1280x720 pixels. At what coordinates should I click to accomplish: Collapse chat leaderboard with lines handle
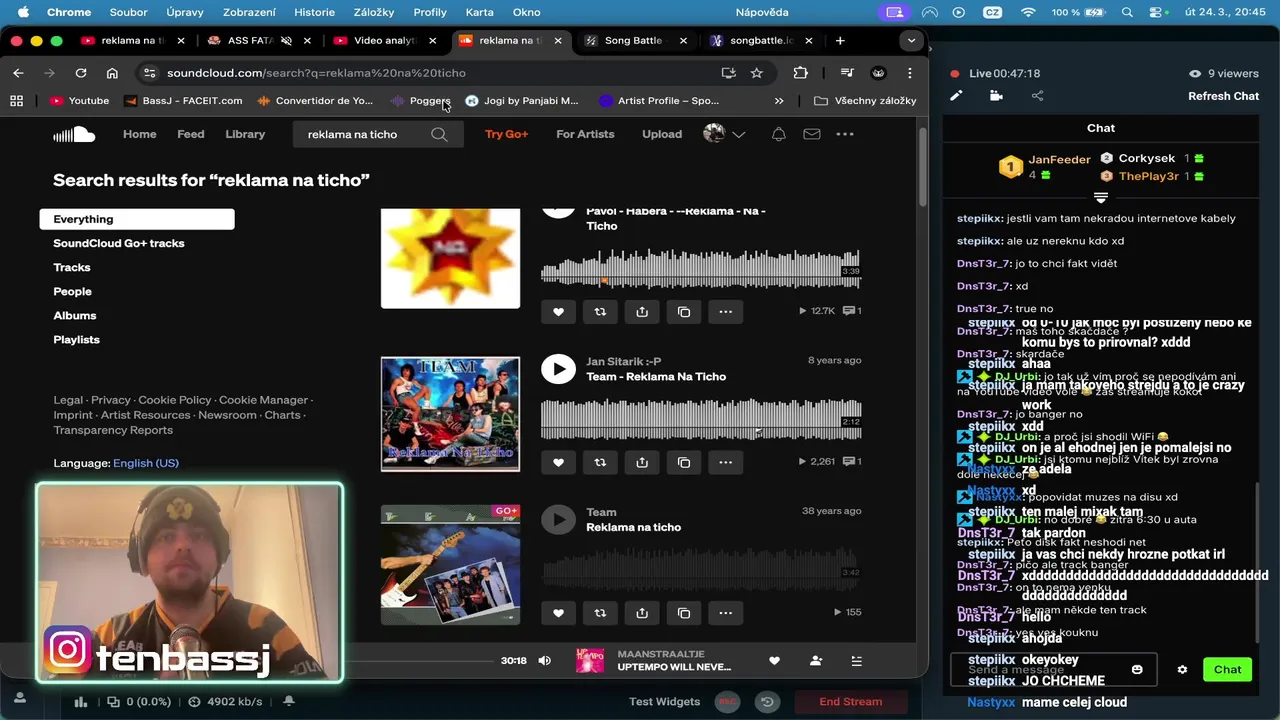tap(1101, 197)
